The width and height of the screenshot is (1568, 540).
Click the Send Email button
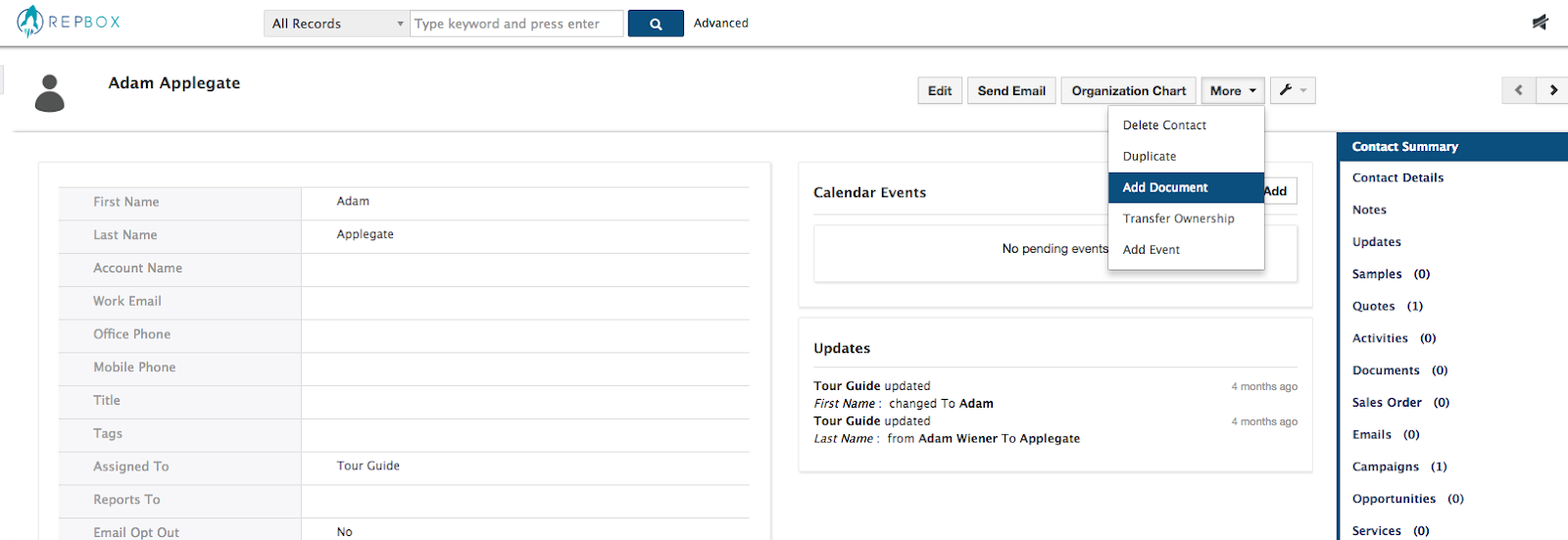click(1011, 90)
